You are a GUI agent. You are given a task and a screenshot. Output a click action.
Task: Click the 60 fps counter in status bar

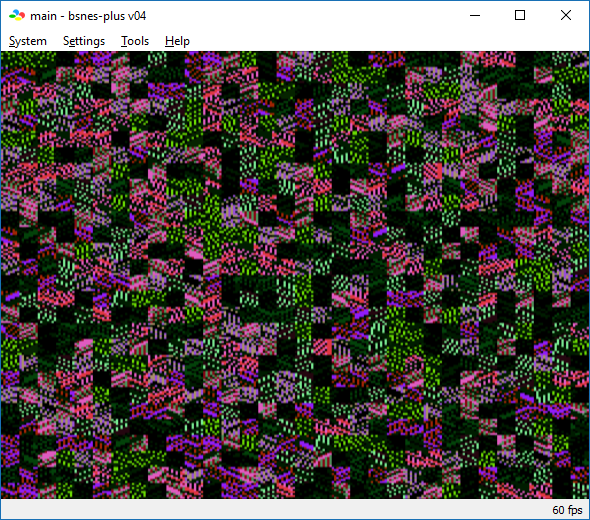tap(567, 510)
